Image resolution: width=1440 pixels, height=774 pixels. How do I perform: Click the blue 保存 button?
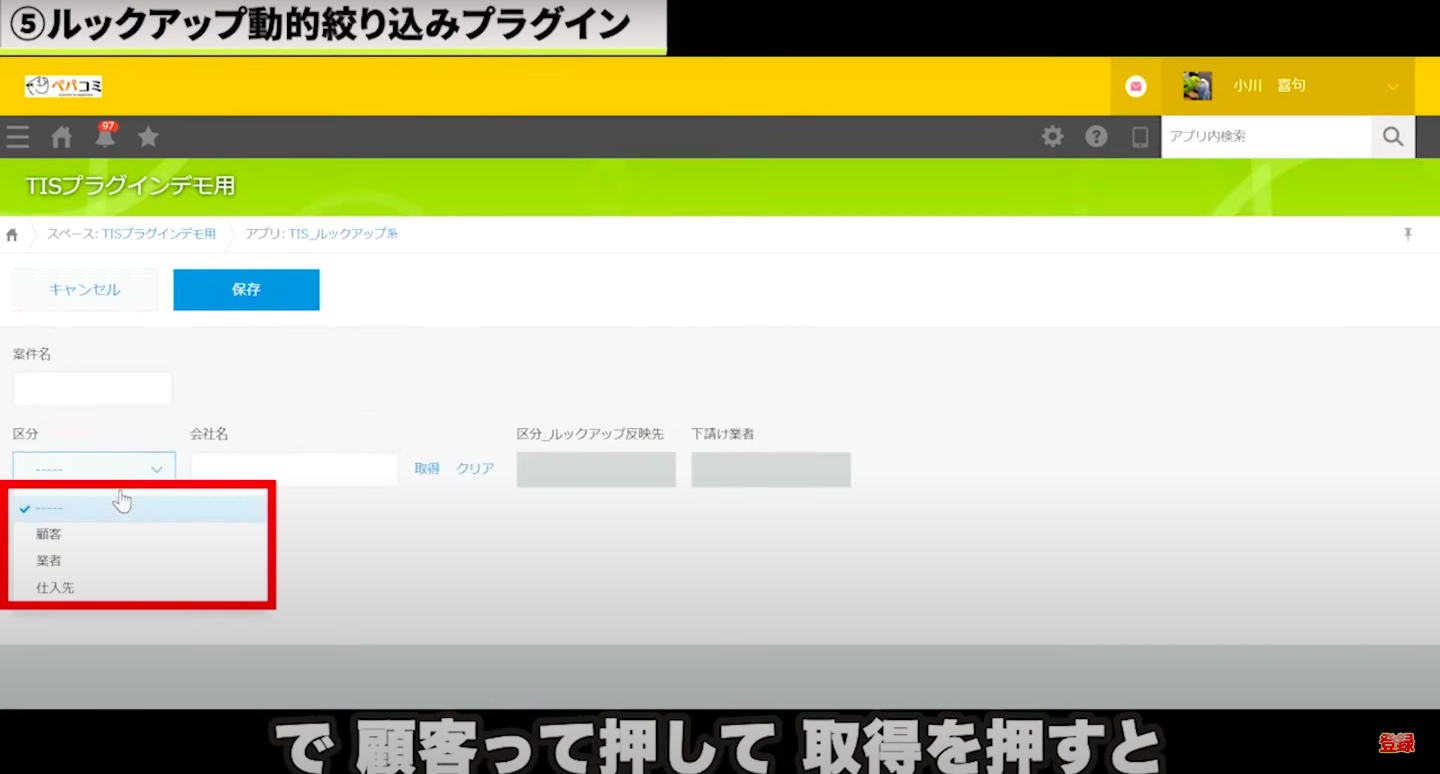pyautogui.click(x=246, y=289)
